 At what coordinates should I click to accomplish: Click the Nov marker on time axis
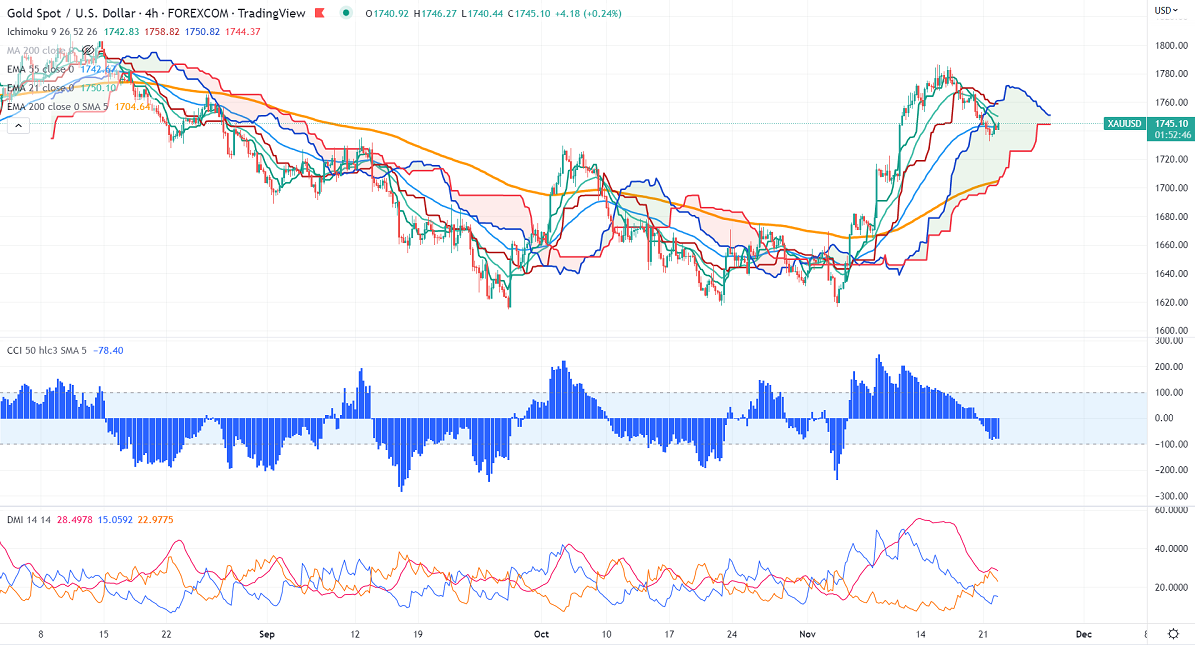pyautogui.click(x=808, y=634)
